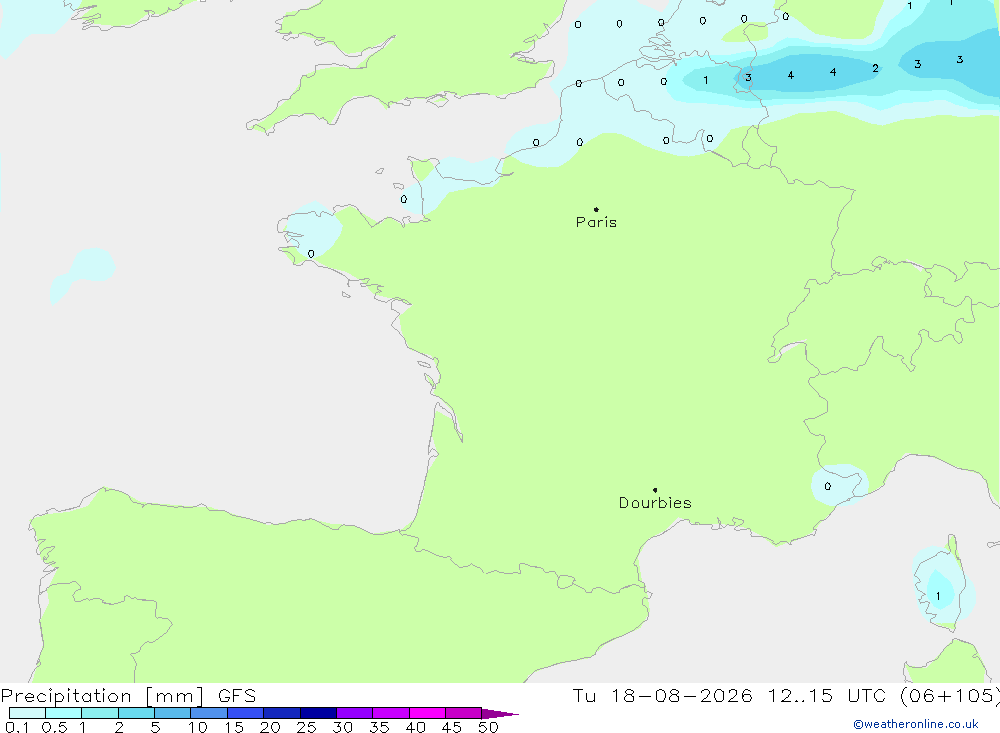Screen dimensions: 1000x733
Task: Select the 5 mm blue legend swatch
Action: (173, 713)
